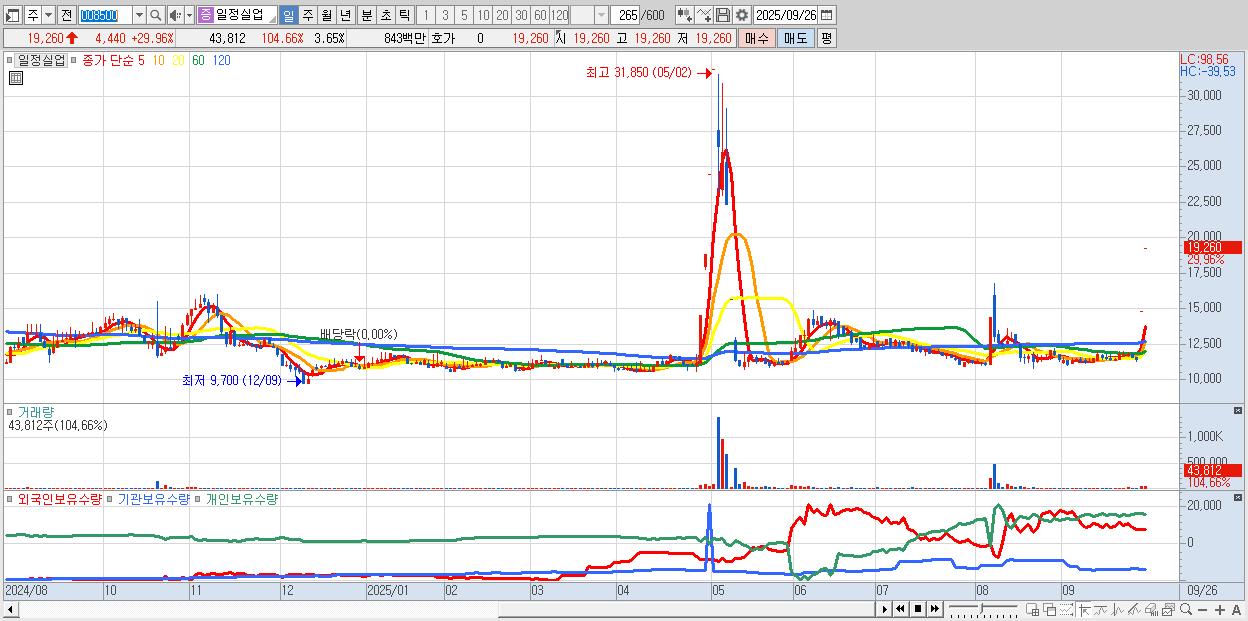Switch to minute 분 chart period
1248x621 pixels.
(366, 15)
